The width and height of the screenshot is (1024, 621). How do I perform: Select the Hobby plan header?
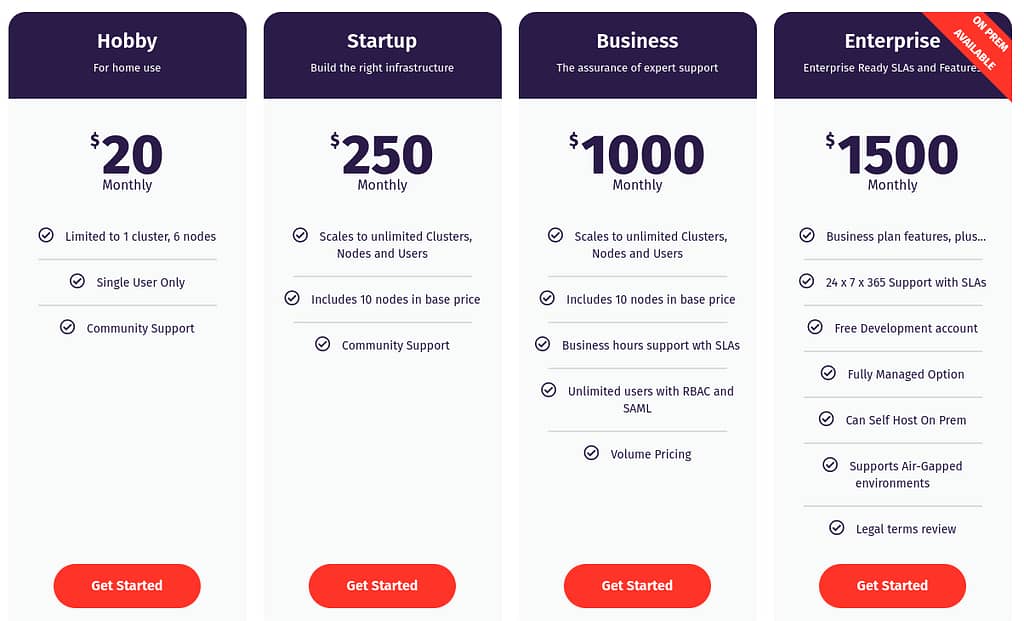tap(127, 55)
